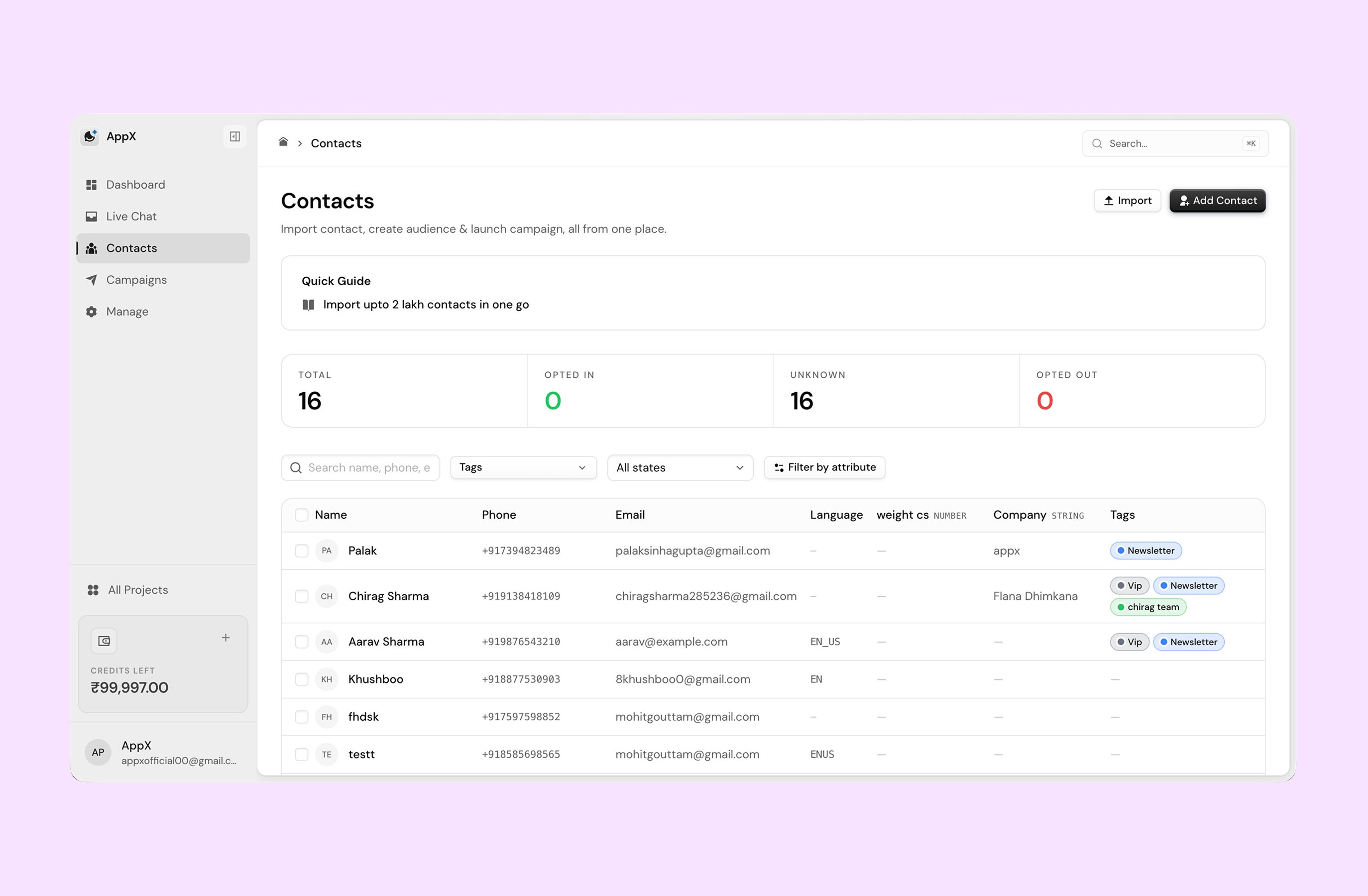Click the Campaigns paper plane icon
Image resolution: width=1368 pixels, height=896 pixels.
tap(91, 280)
